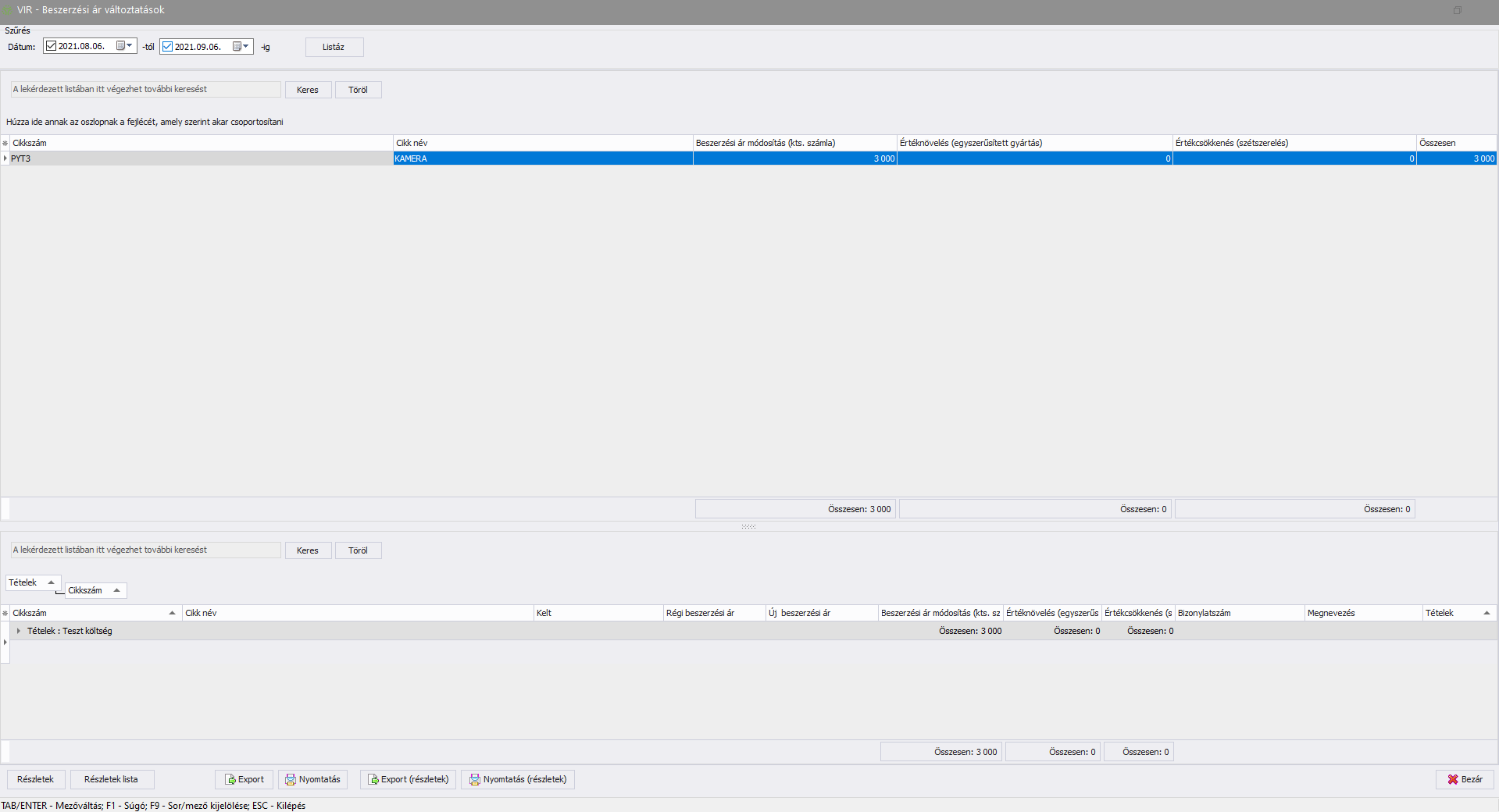Click the Nyomtatás (részletek) printer icon
The image size is (1499, 812).
click(474, 779)
